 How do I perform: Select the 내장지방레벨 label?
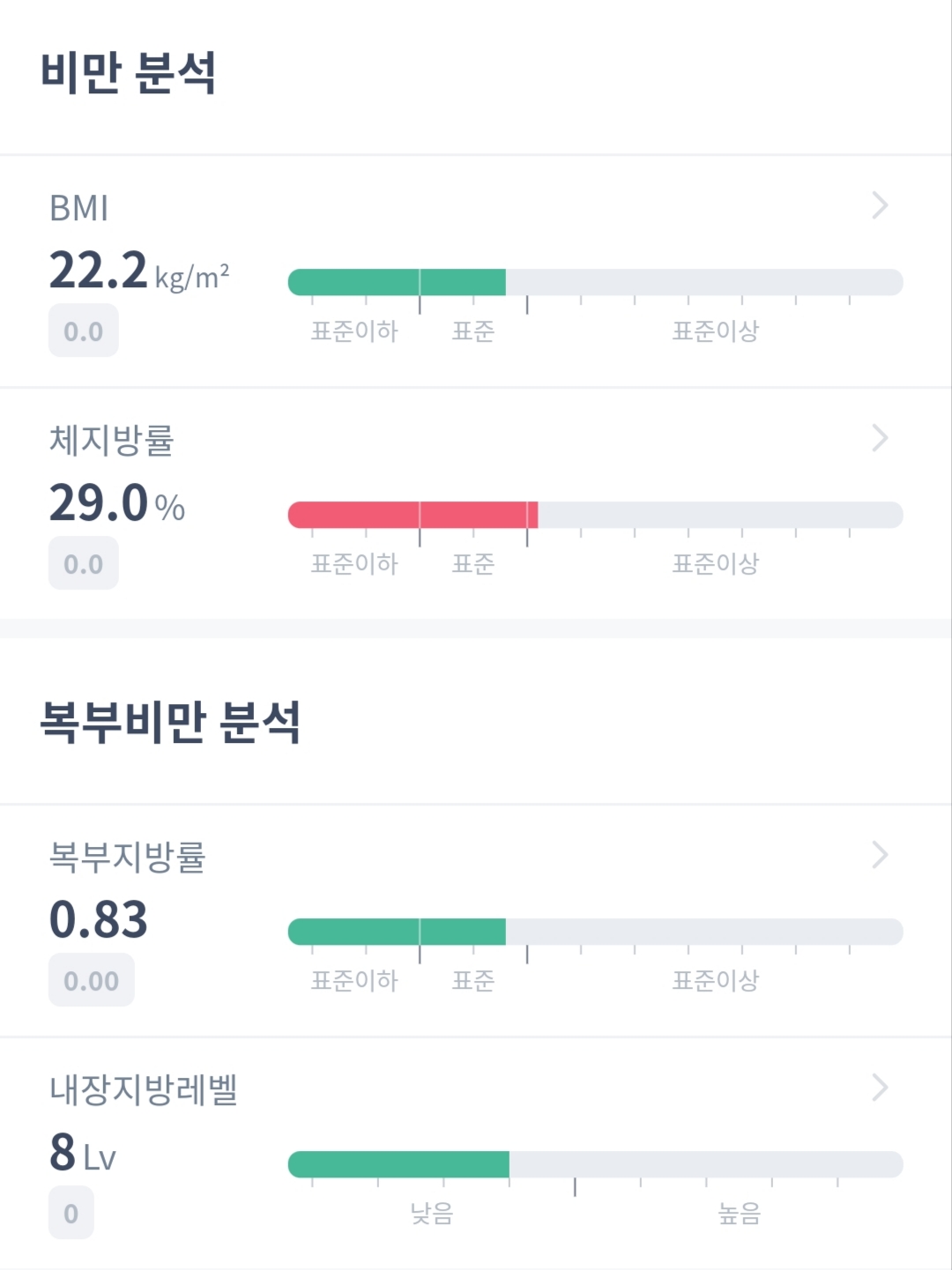(143, 1090)
